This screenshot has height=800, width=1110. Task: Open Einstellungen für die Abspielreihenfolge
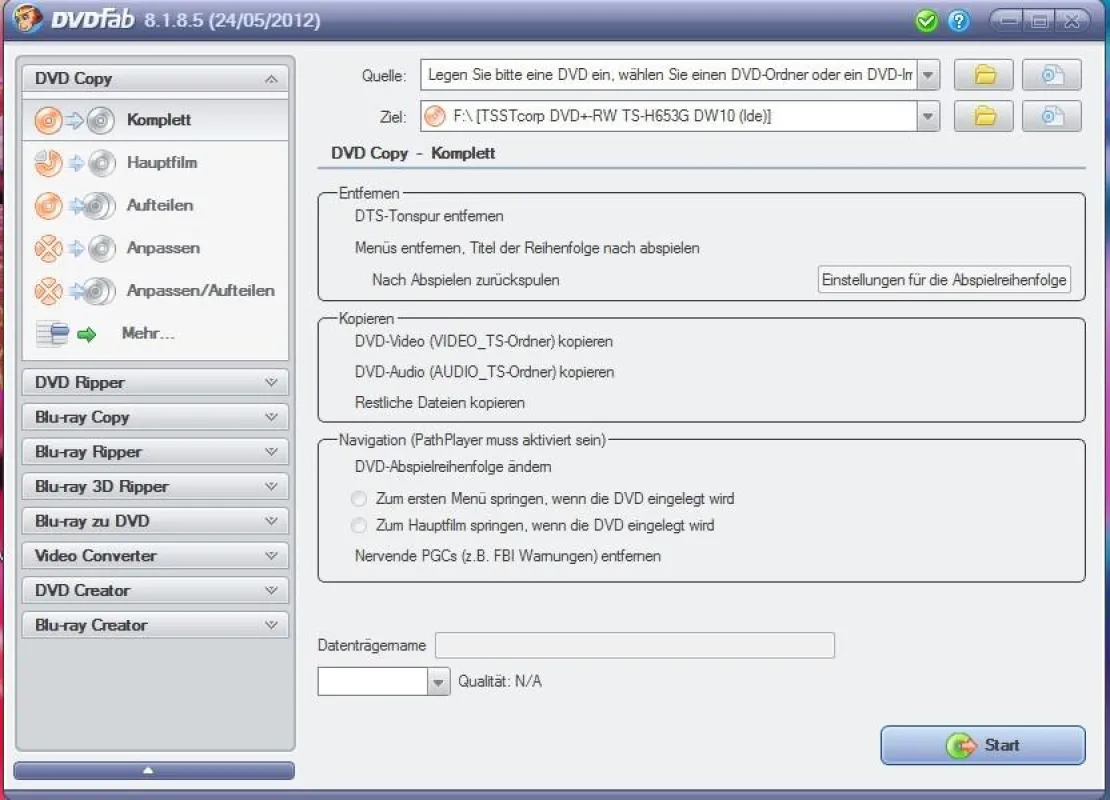pos(944,280)
